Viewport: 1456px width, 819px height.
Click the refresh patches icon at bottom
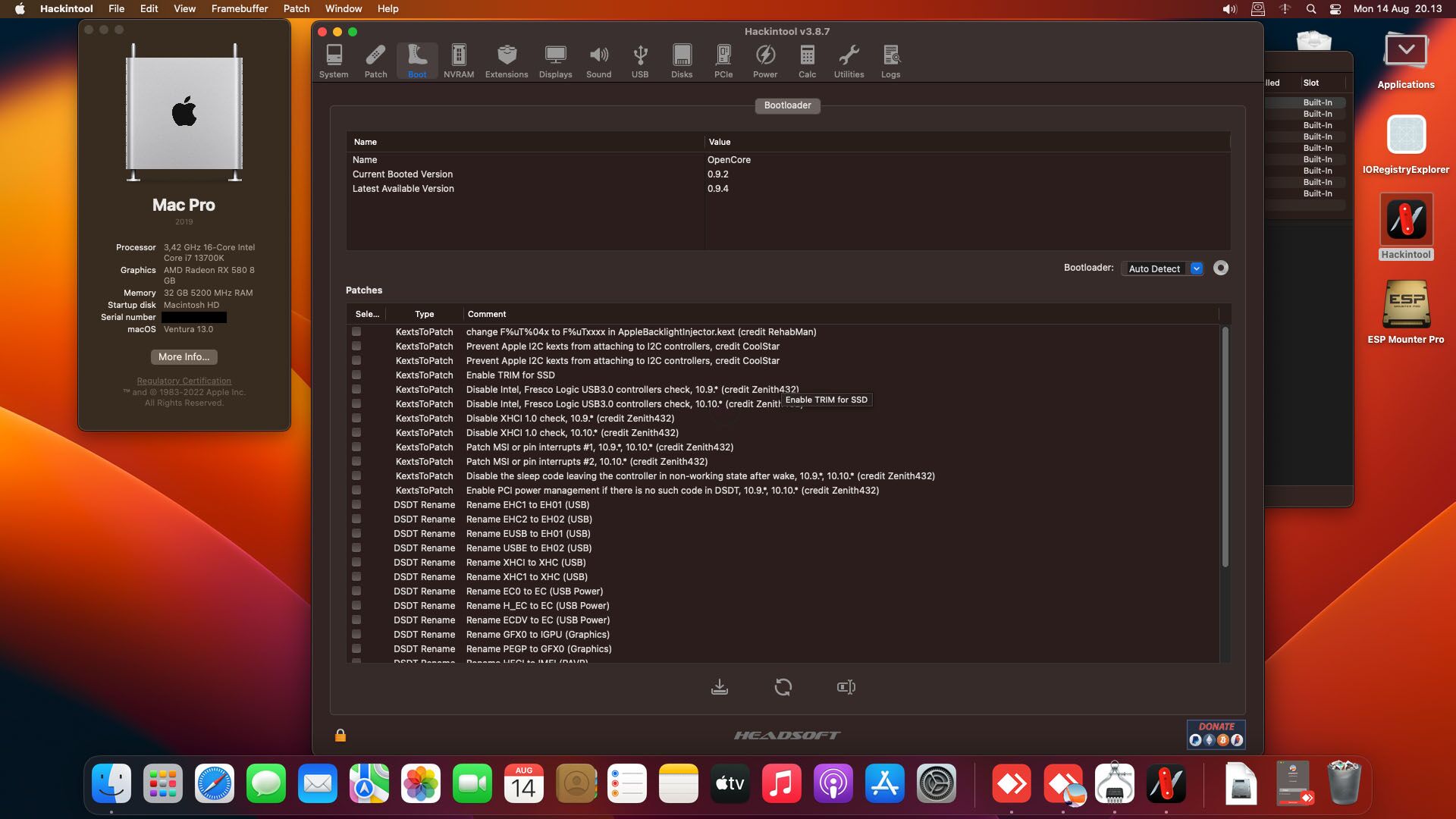point(783,687)
